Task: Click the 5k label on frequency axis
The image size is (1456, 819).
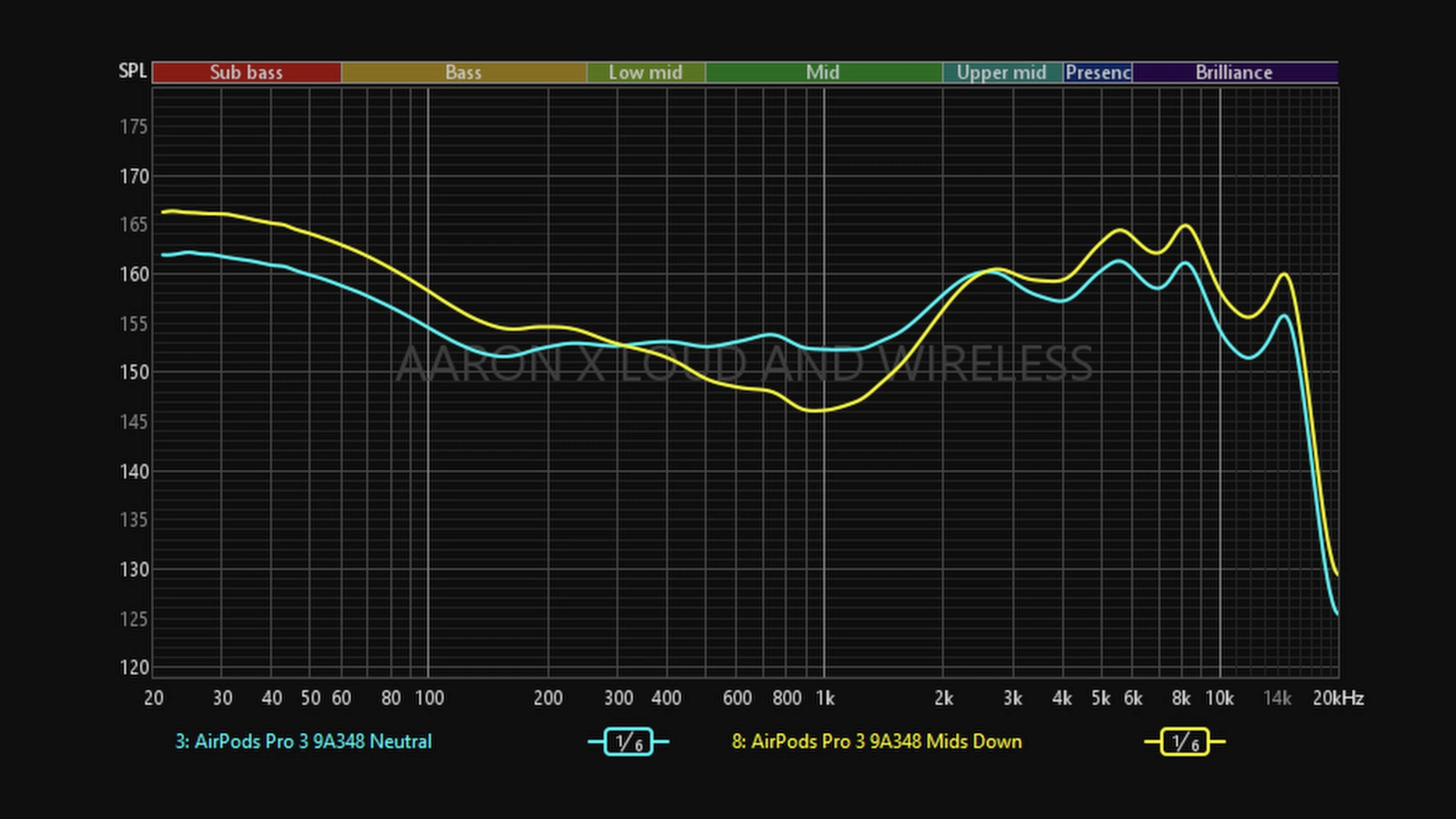Action: click(x=1101, y=698)
